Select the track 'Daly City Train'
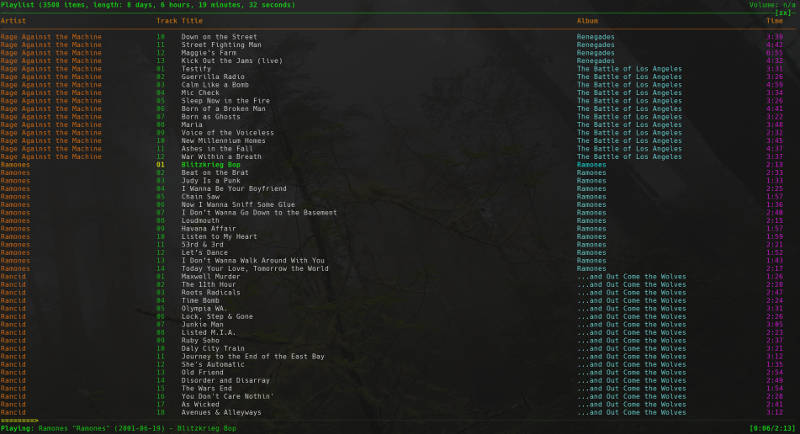Screen dimensions: 800x434 pos(213,348)
